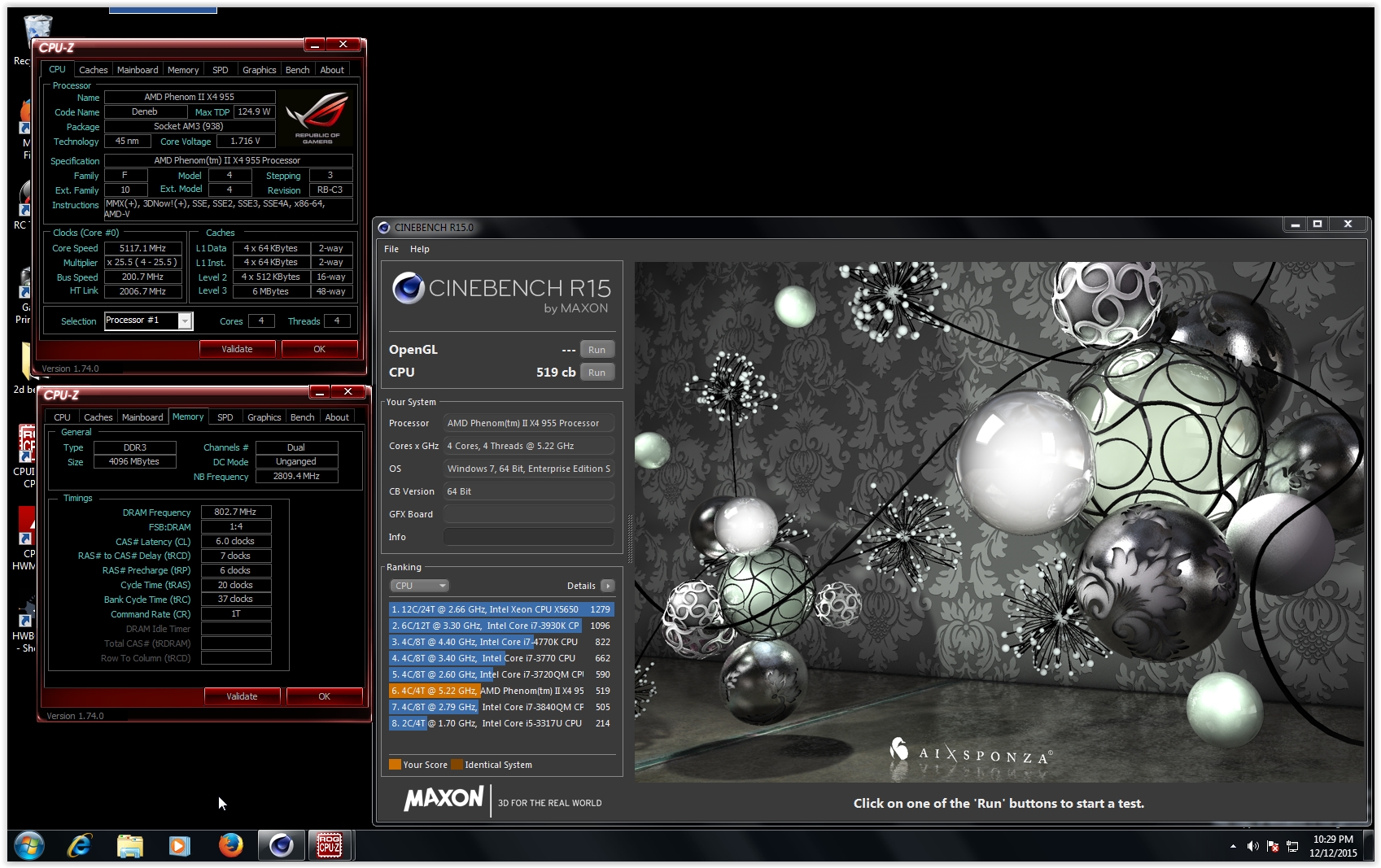Click OK in Memory CPU-Z window

325,696
